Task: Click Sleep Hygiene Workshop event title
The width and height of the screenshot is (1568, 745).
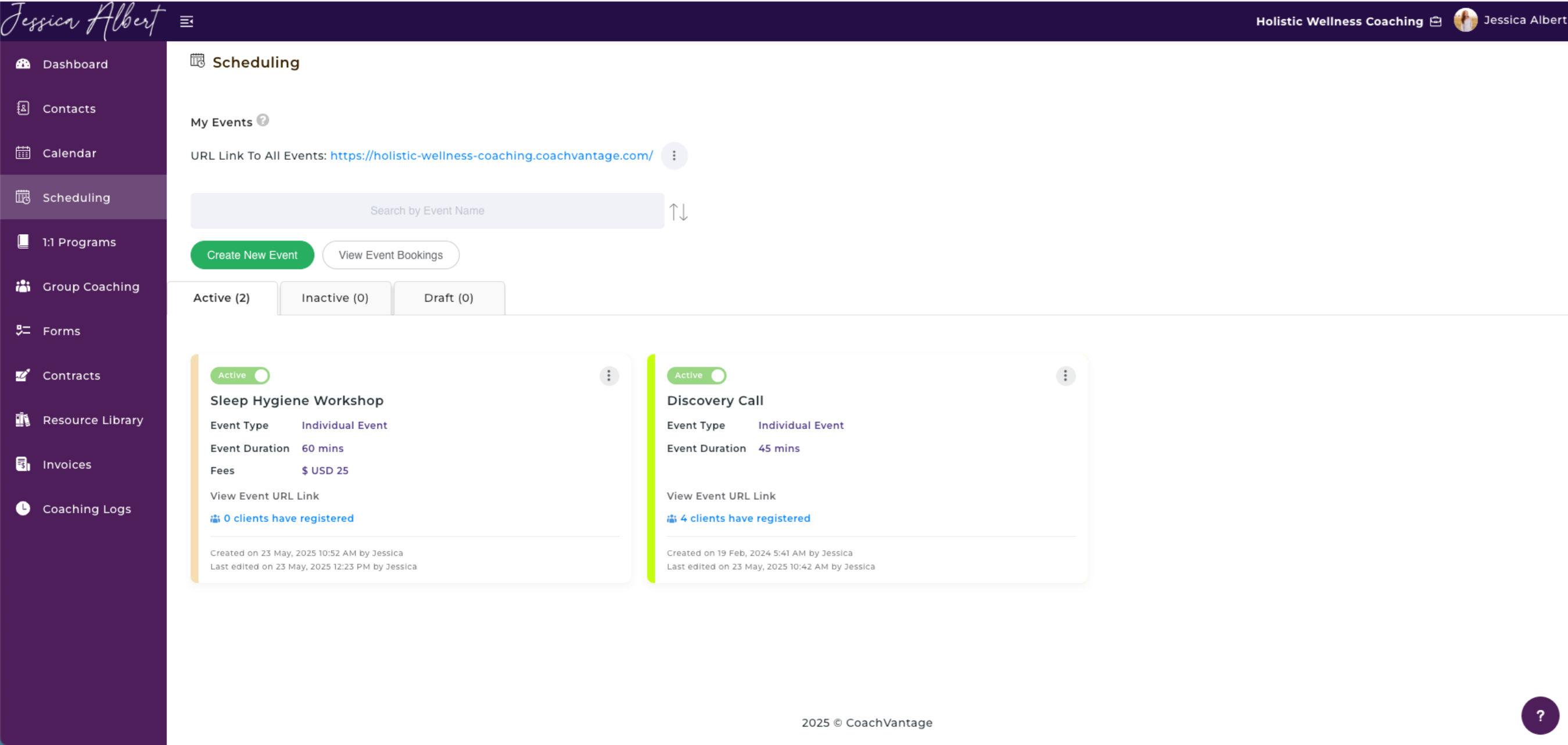Action: (x=297, y=400)
